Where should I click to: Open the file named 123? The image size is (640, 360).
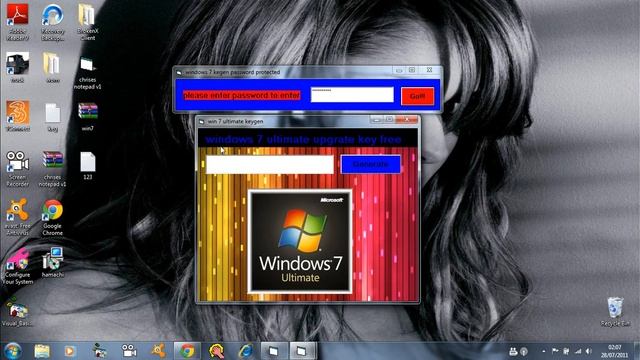[x=87, y=165]
